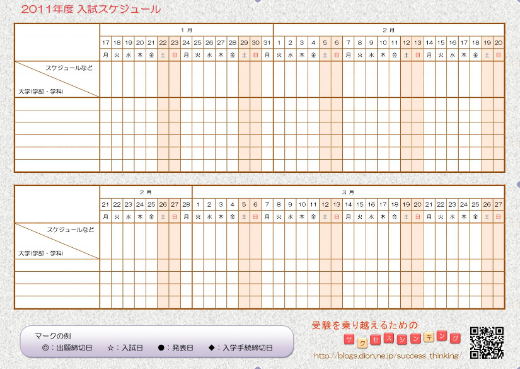520x369 pixels.
Task: Select date 7 under the 3月 header
Action: 267,204
